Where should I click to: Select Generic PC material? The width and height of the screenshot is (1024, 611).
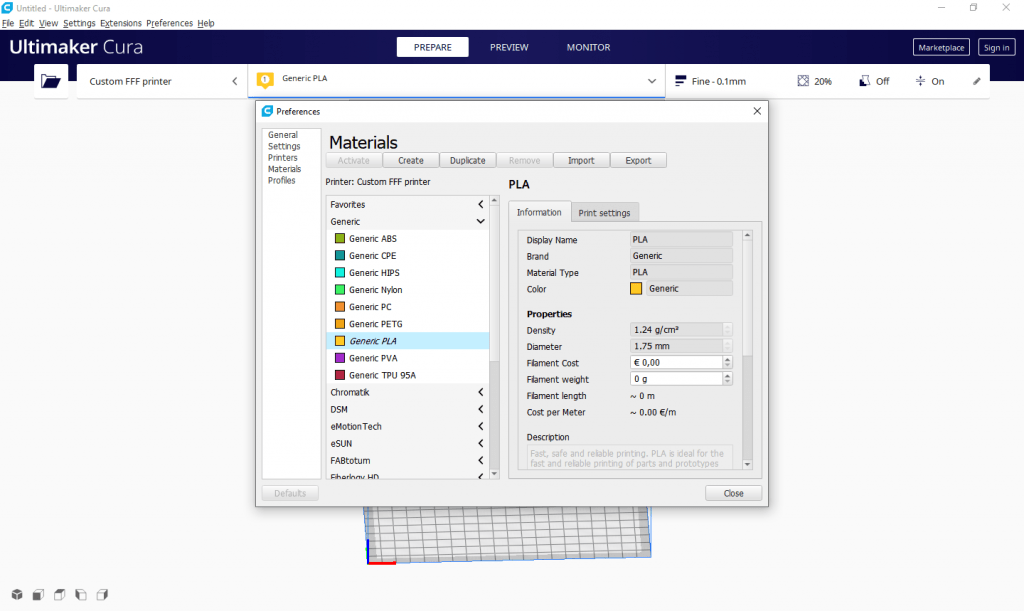click(x=408, y=307)
